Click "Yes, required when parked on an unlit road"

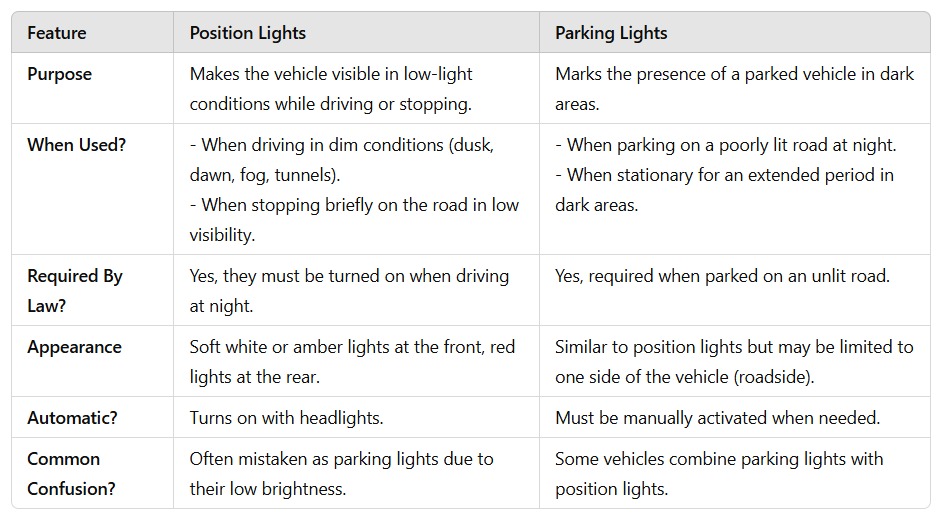click(x=722, y=276)
